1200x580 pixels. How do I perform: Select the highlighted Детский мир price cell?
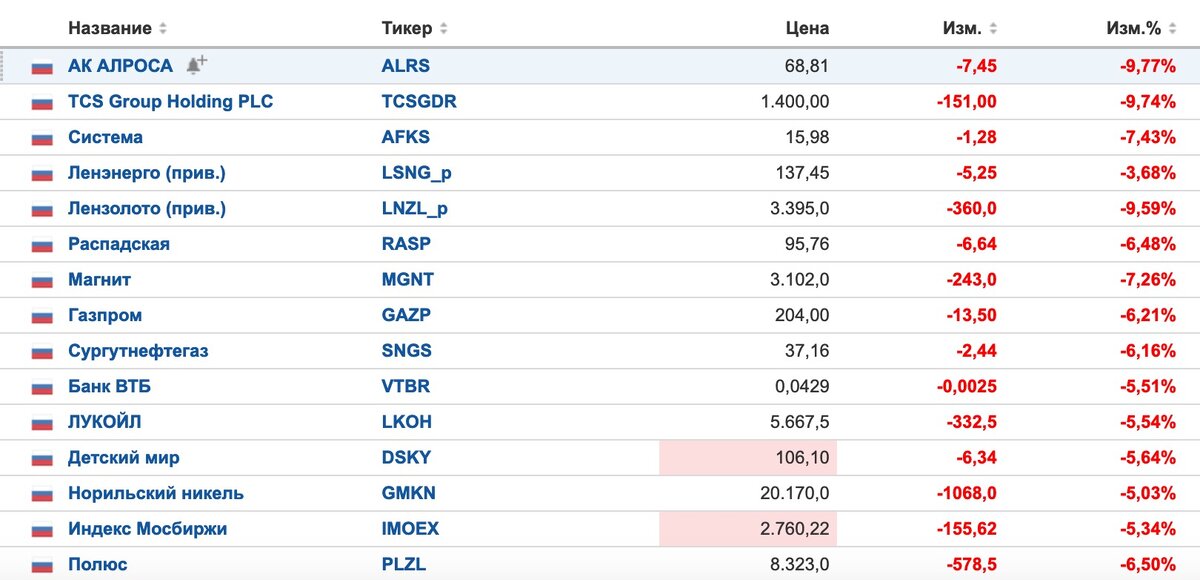748,458
